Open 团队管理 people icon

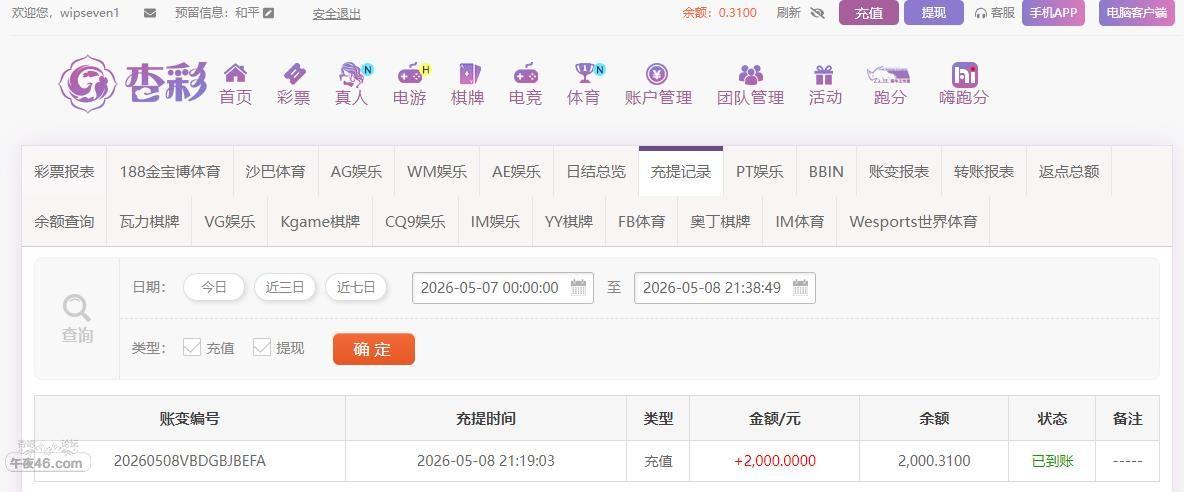[751, 74]
